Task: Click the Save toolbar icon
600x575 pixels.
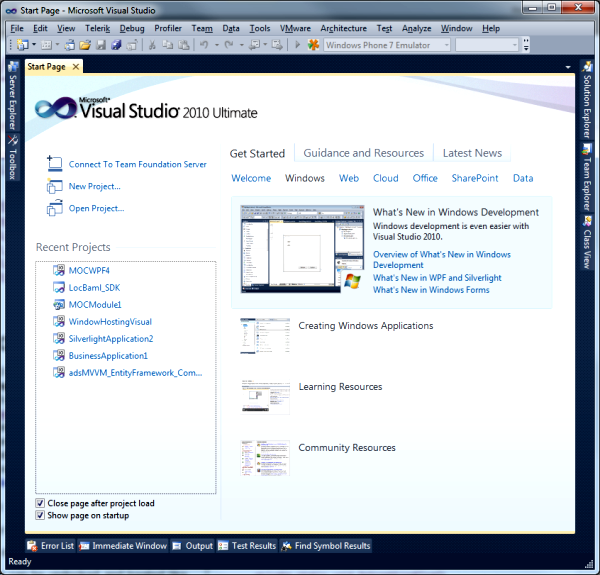Action: coord(101,45)
